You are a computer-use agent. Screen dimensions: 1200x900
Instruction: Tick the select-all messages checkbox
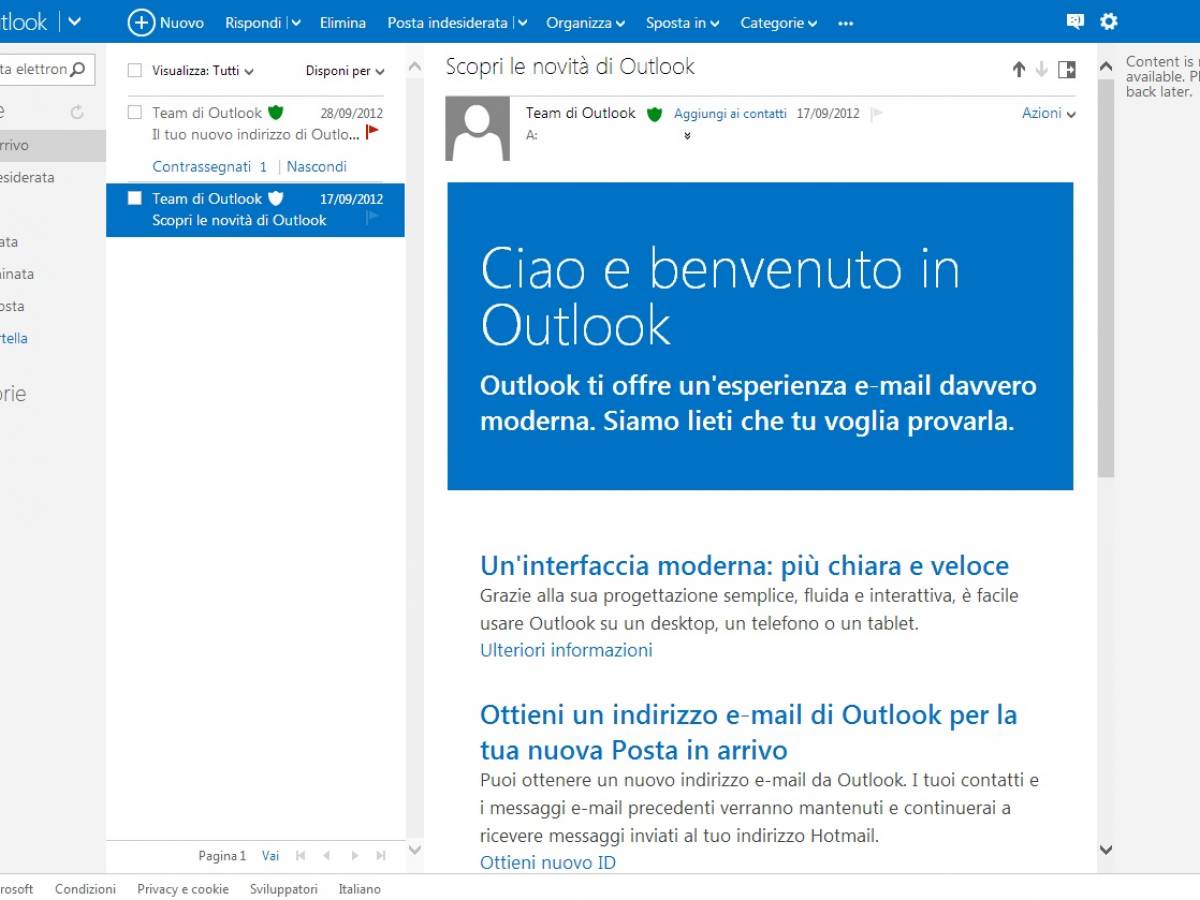(x=135, y=71)
